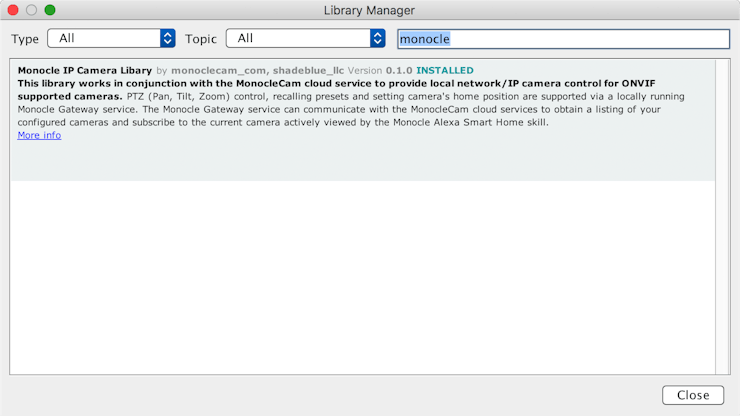Click the INSTALLED status label

[x=445, y=71]
